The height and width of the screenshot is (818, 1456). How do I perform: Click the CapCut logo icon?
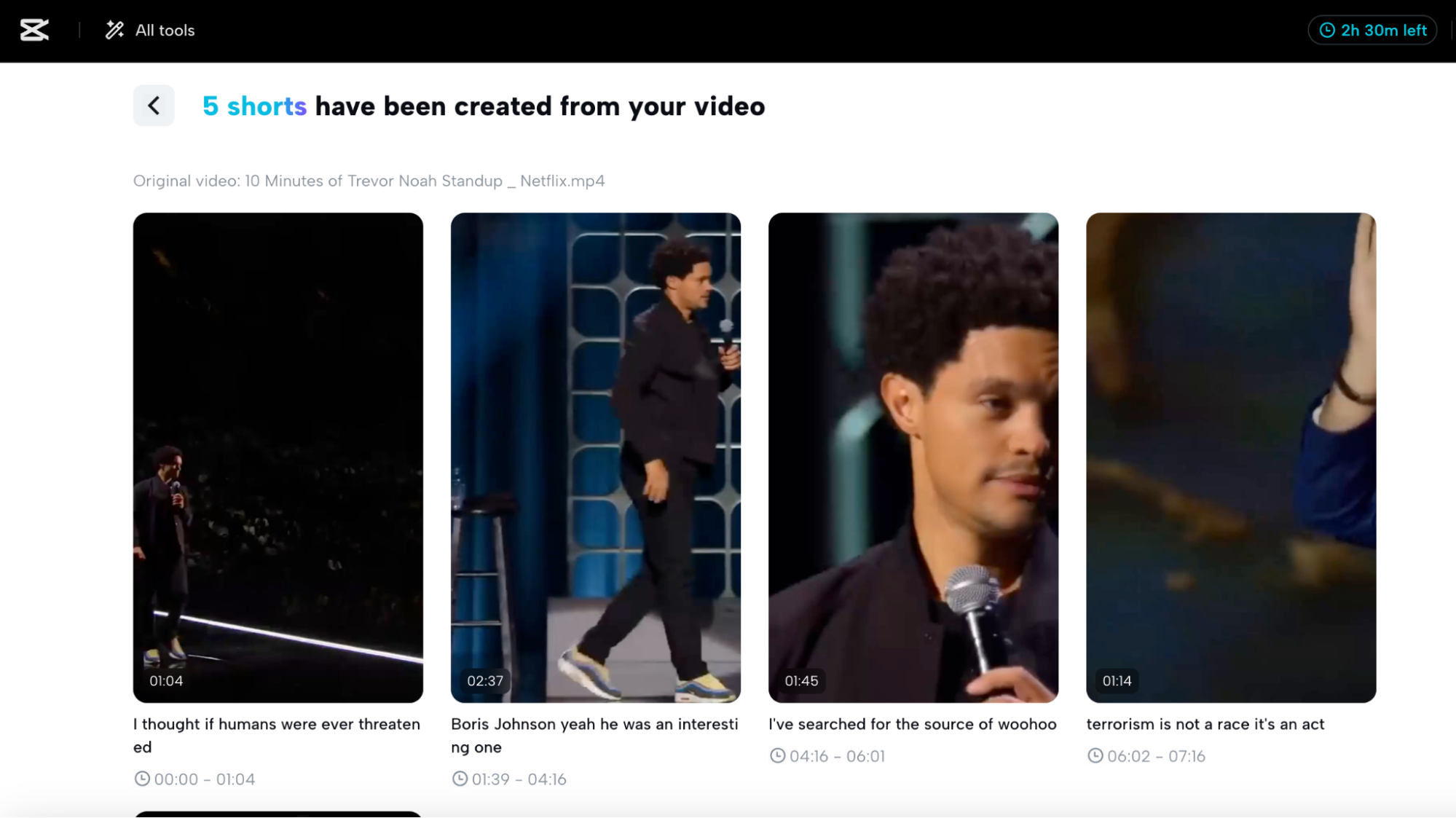34,30
